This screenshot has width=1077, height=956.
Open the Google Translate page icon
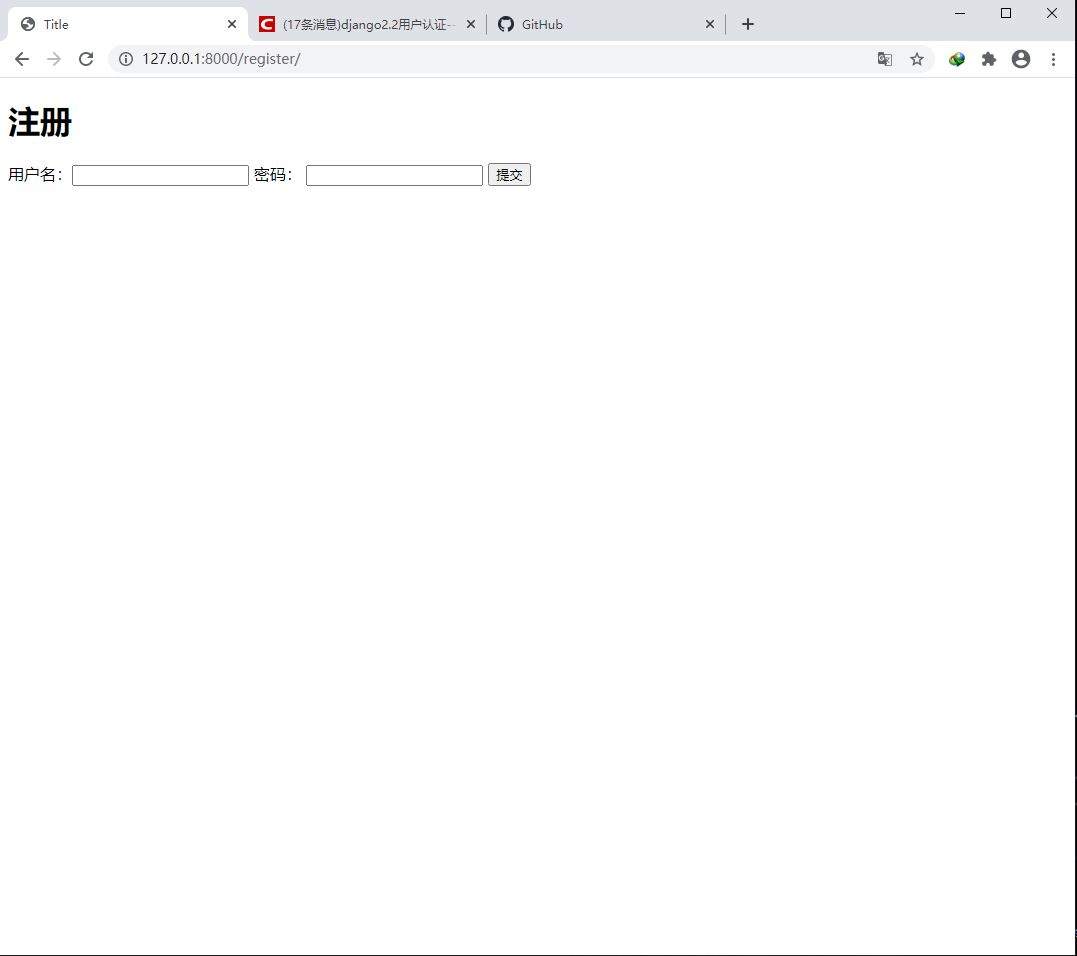click(x=885, y=59)
